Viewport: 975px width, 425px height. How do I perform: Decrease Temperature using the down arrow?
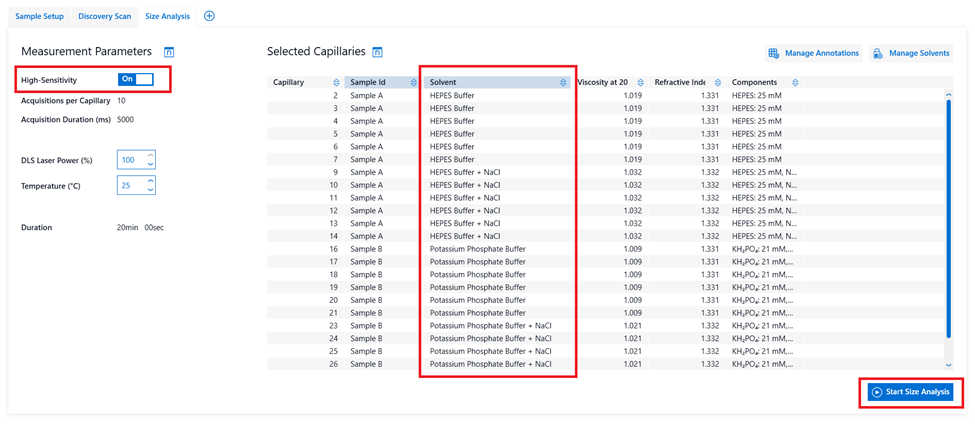(x=150, y=190)
